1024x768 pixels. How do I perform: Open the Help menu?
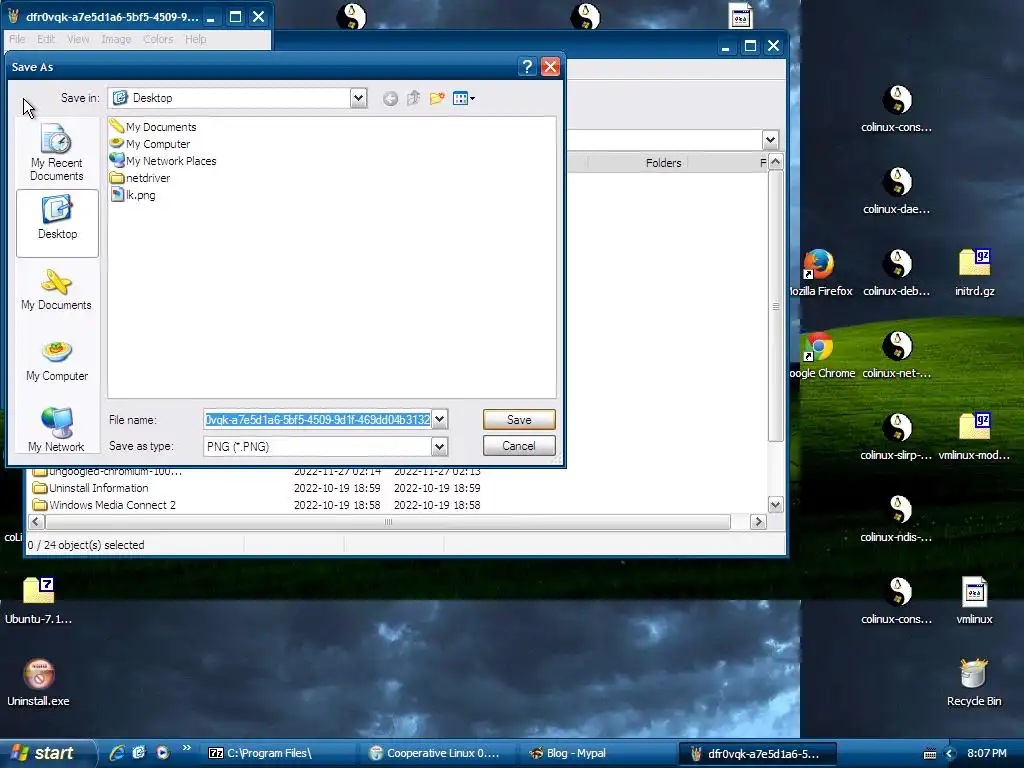click(x=195, y=39)
